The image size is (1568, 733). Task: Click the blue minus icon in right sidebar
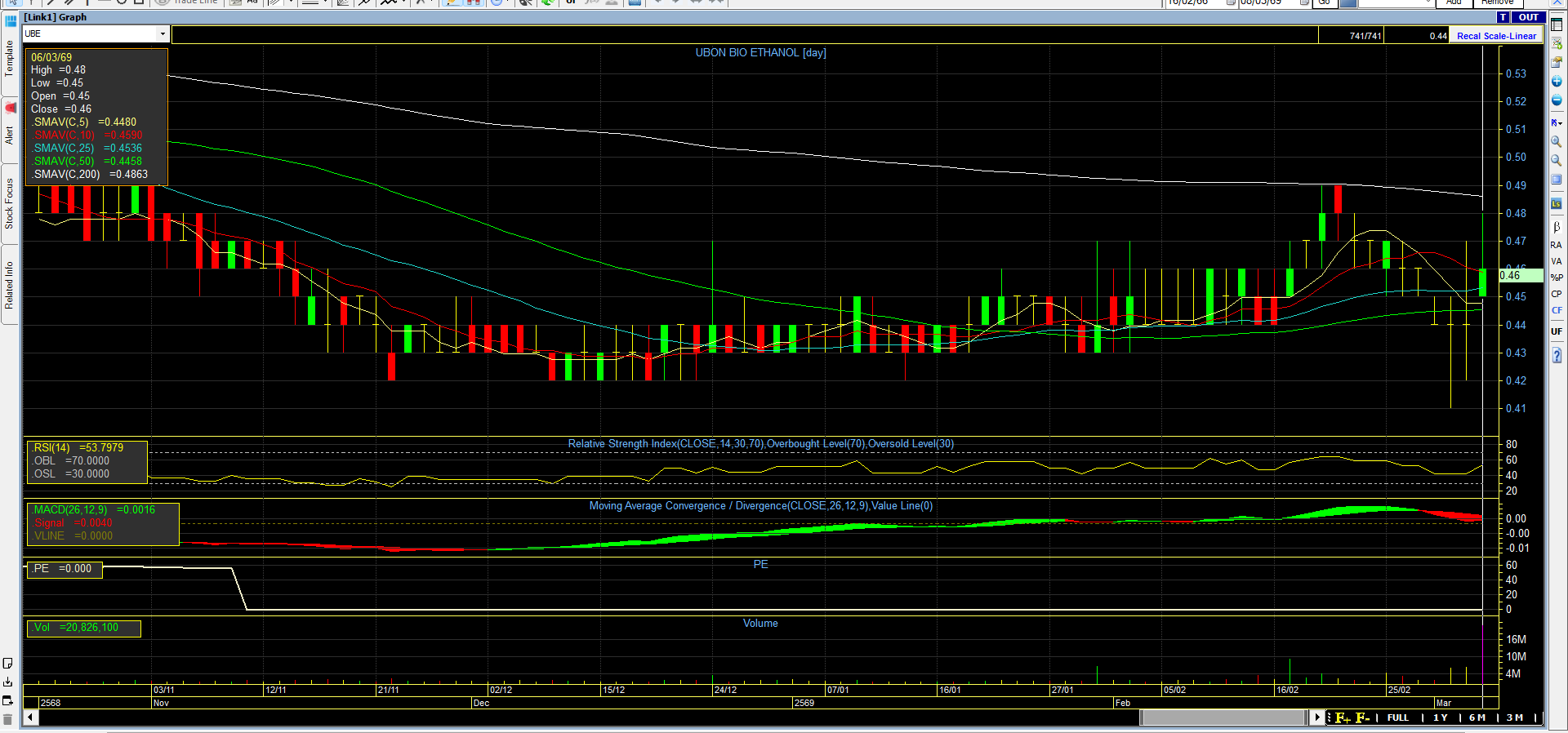click(x=1557, y=100)
